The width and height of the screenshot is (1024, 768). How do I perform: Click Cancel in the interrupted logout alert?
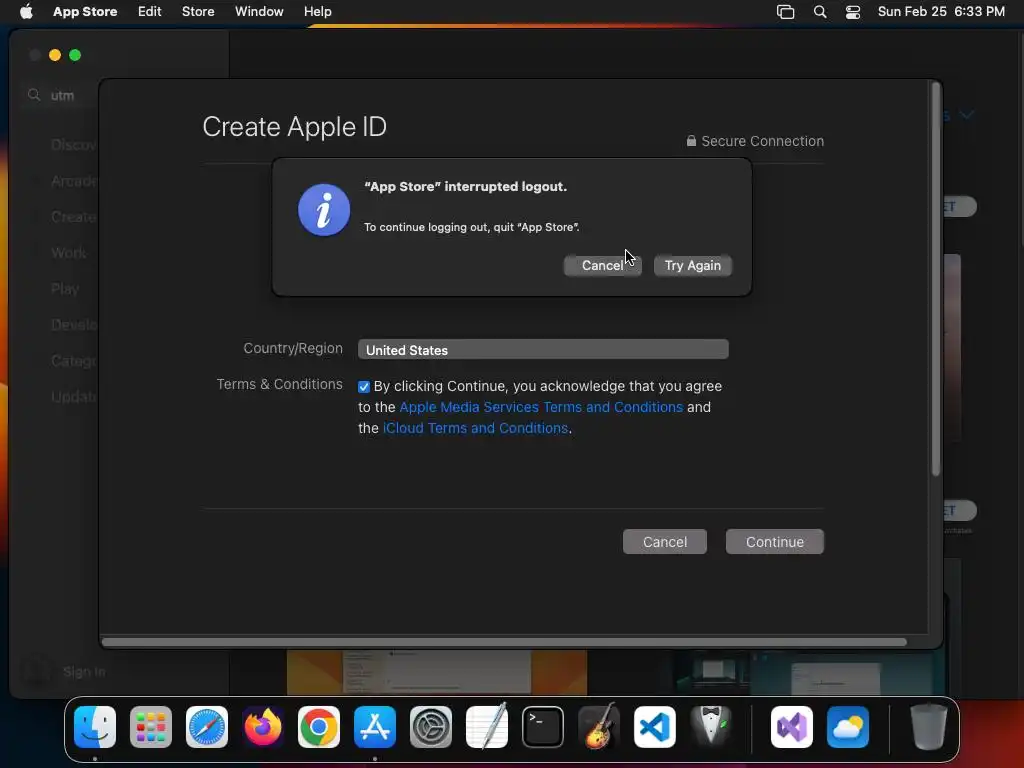pyautogui.click(x=602, y=265)
